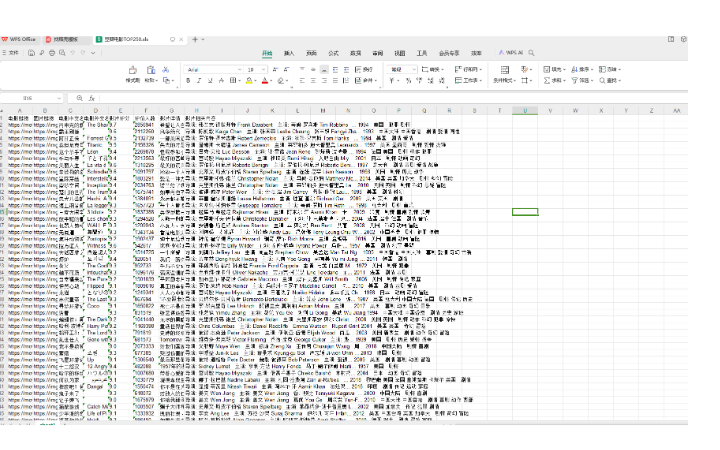
Task: Open the Rows and Columns button
Action: pos(468,69)
